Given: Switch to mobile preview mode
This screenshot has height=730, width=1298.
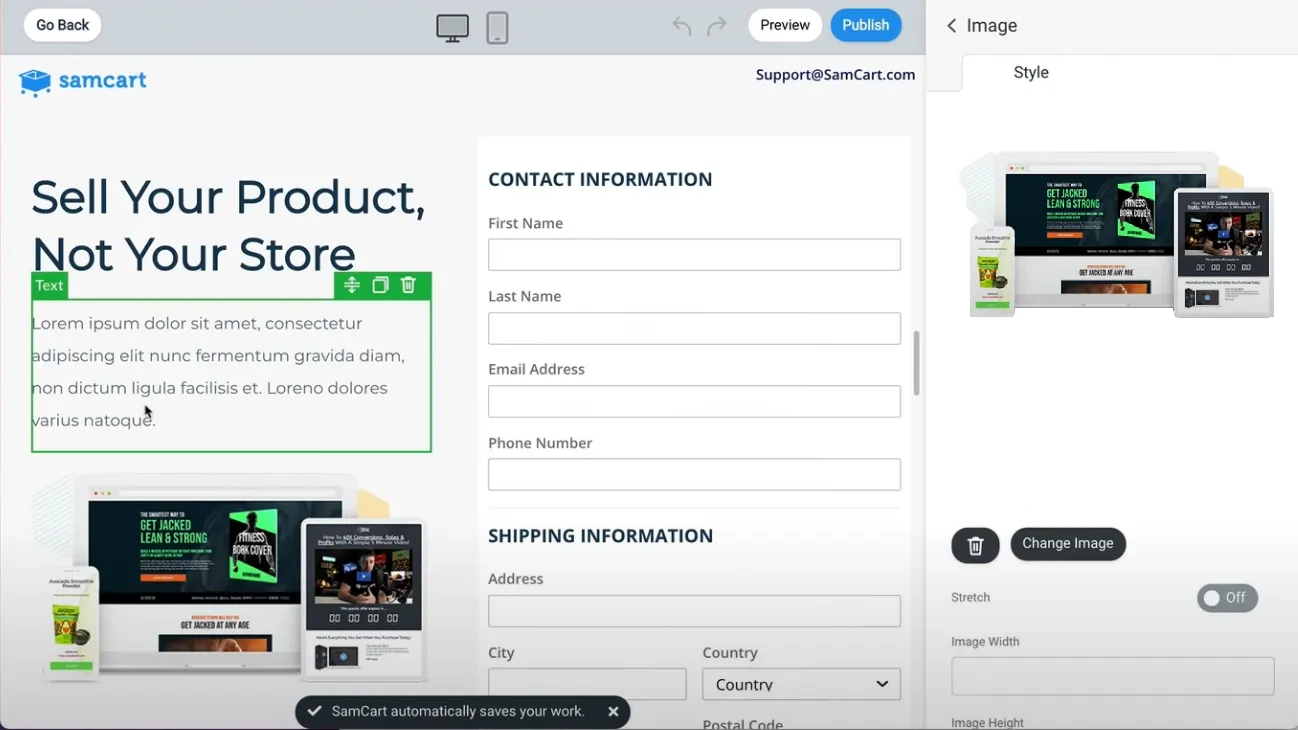Looking at the screenshot, I should click(x=497, y=27).
